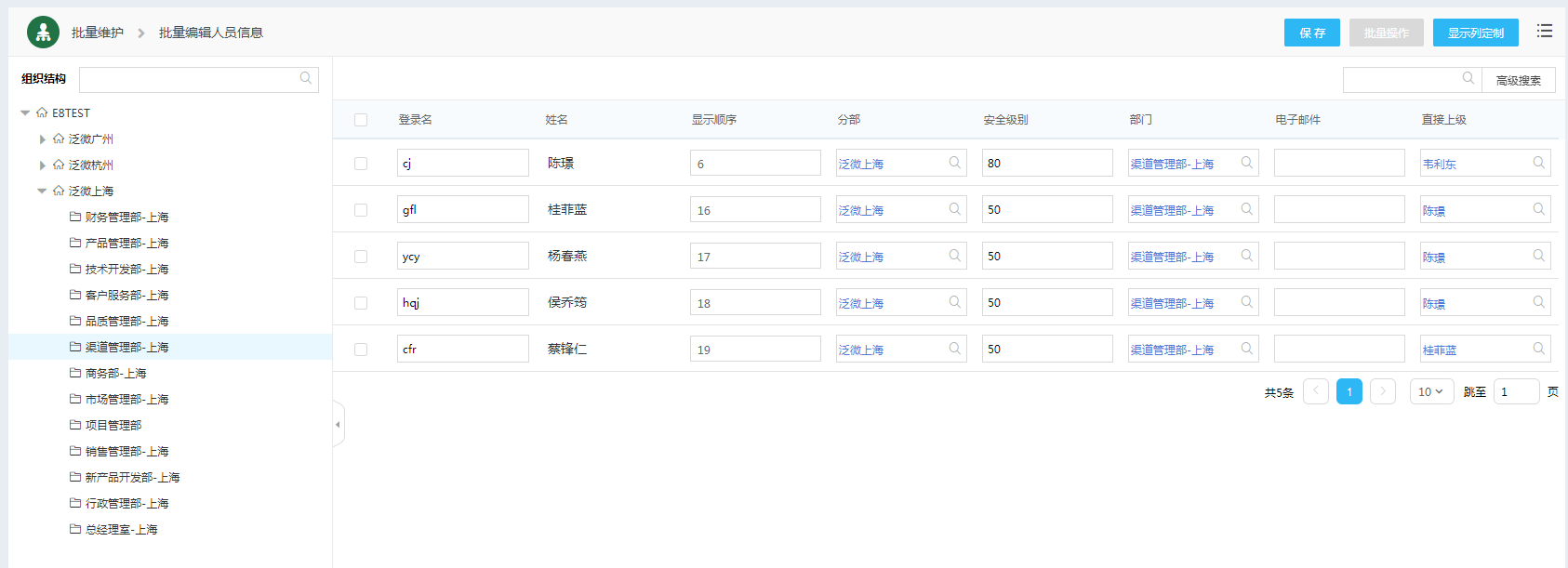This screenshot has width=1568, height=568.
Task: Select 项目管理部 in the organization tree
Action: point(113,425)
